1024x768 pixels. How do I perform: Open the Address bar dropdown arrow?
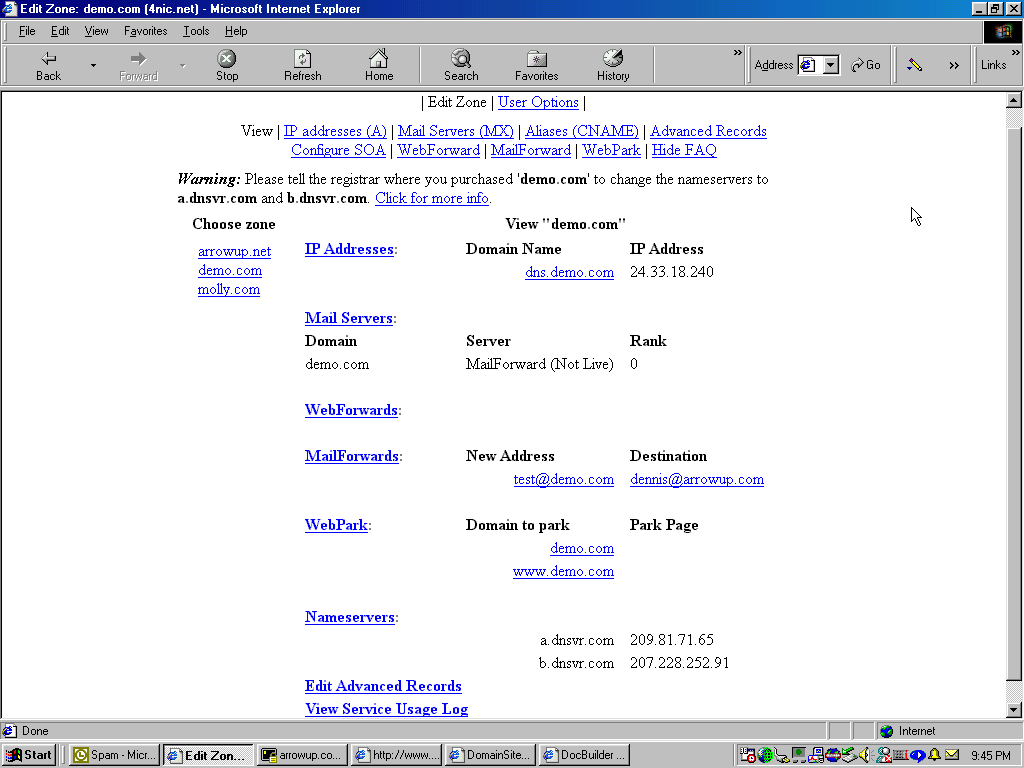click(831, 65)
